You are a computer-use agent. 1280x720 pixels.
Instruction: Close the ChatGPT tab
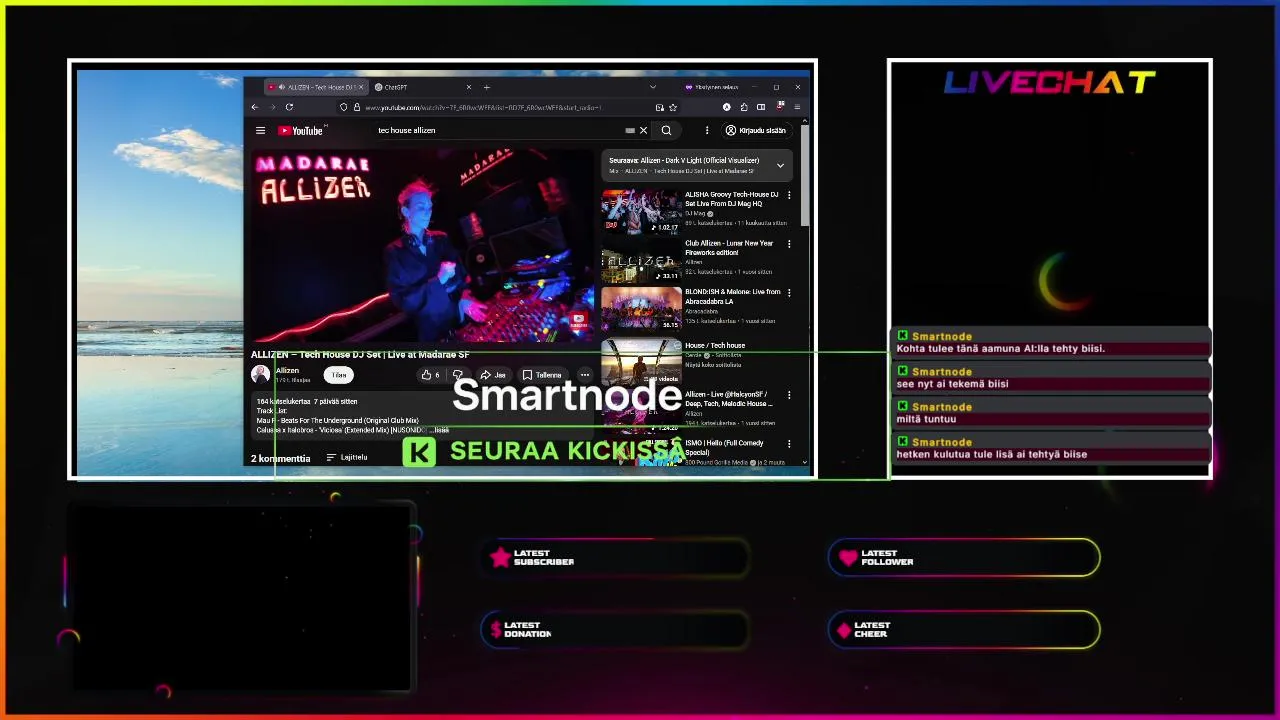[471, 87]
